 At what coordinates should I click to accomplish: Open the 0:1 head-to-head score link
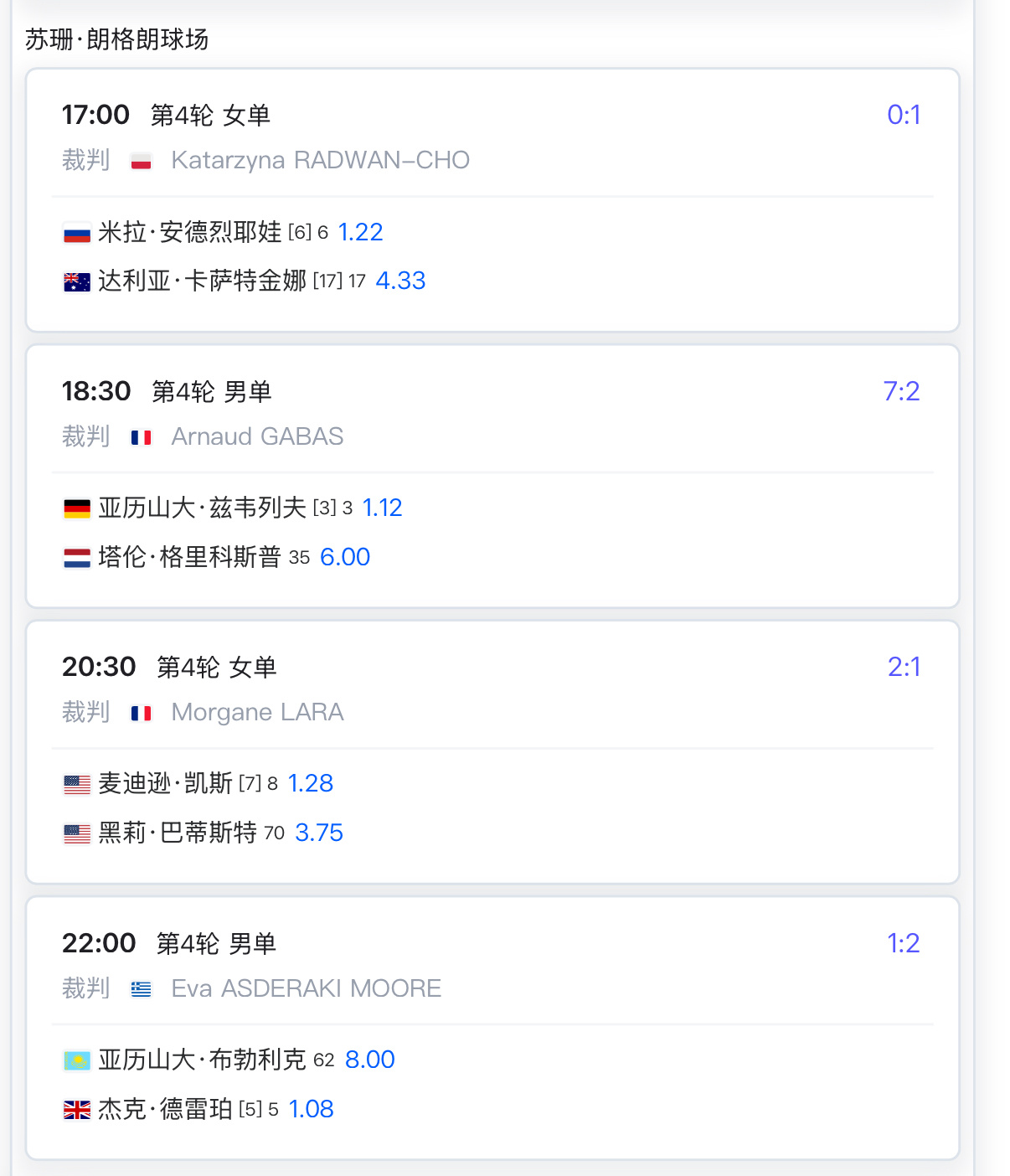(904, 115)
